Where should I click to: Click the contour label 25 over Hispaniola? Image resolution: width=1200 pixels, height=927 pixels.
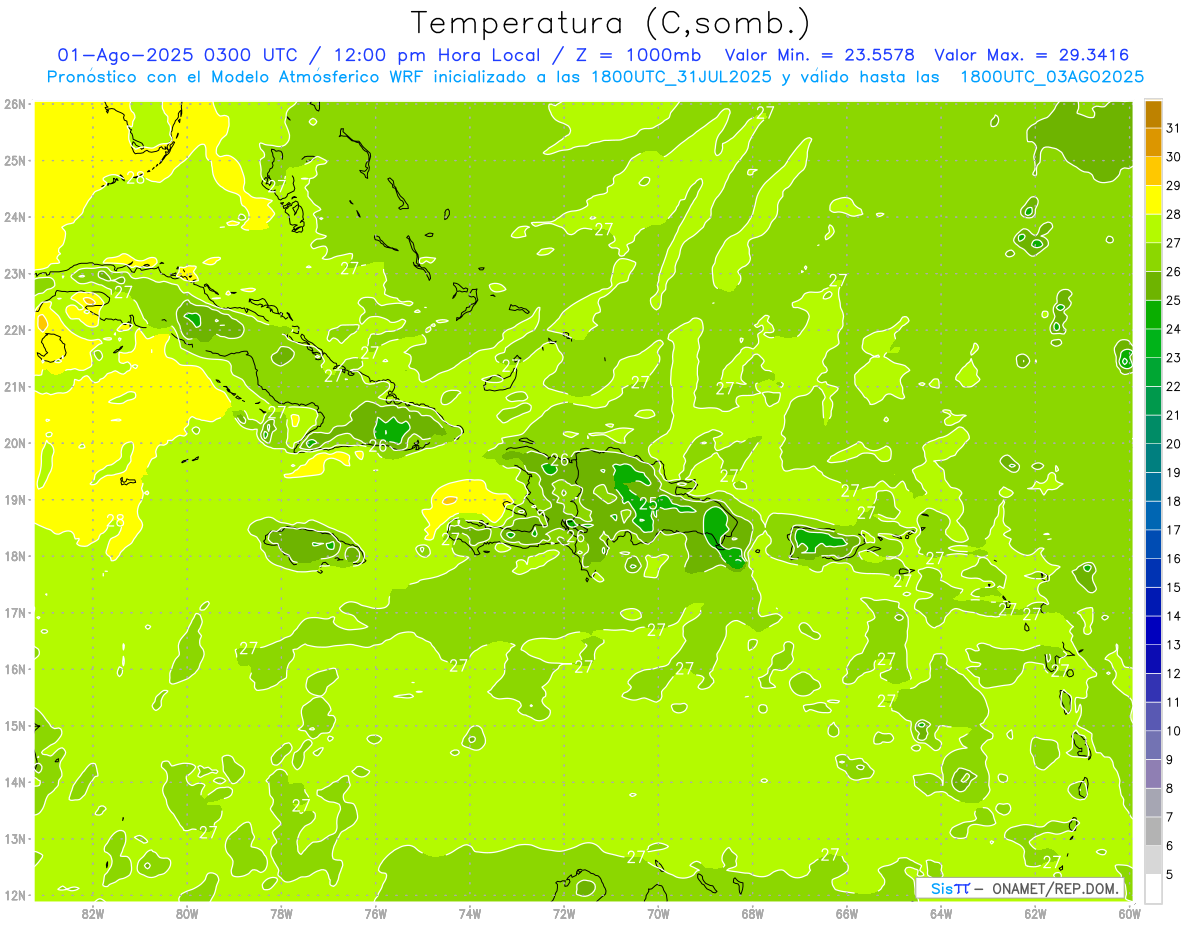648,504
